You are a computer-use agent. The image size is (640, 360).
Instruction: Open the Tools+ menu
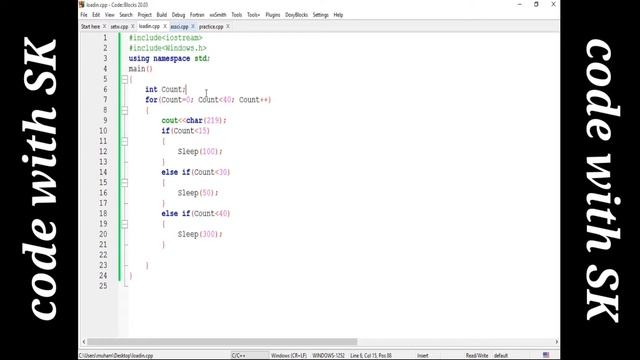pos(253,15)
